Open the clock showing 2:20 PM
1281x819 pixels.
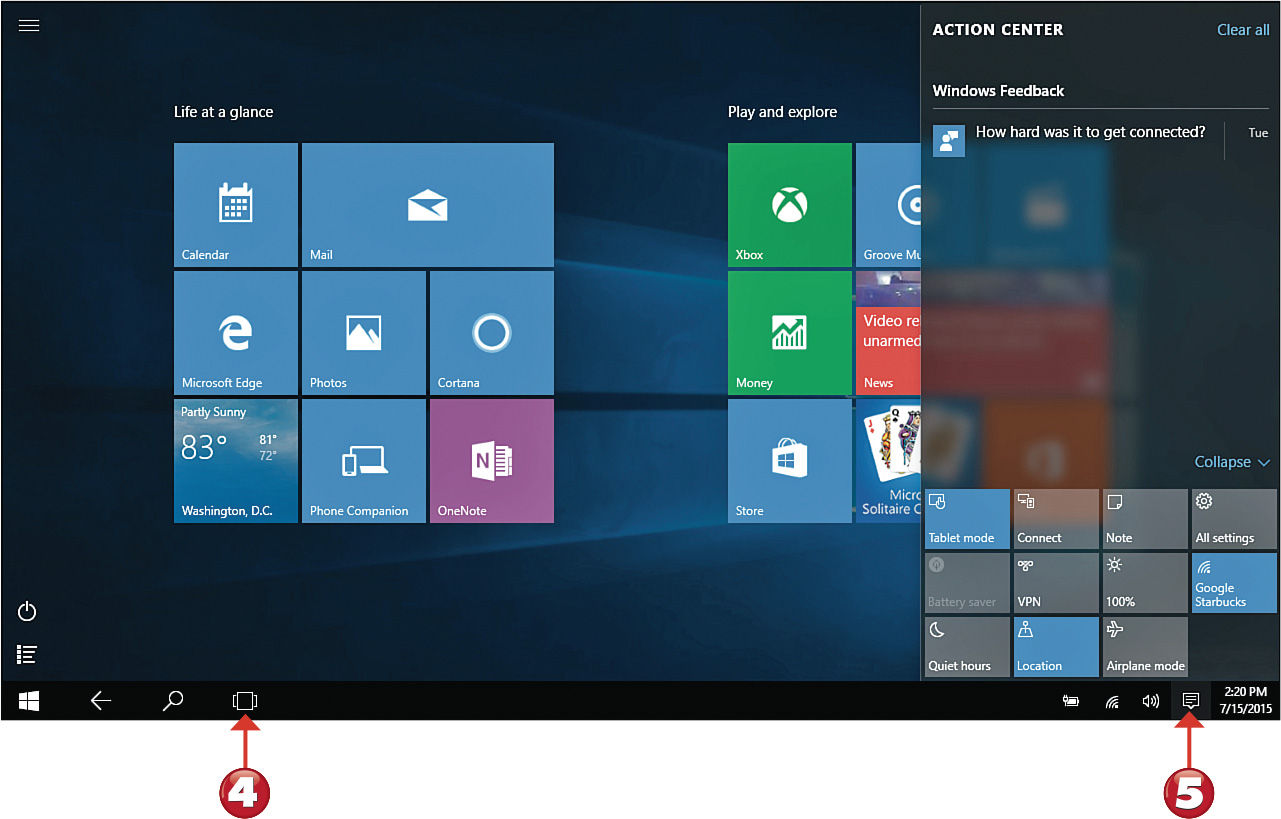click(x=1245, y=701)
